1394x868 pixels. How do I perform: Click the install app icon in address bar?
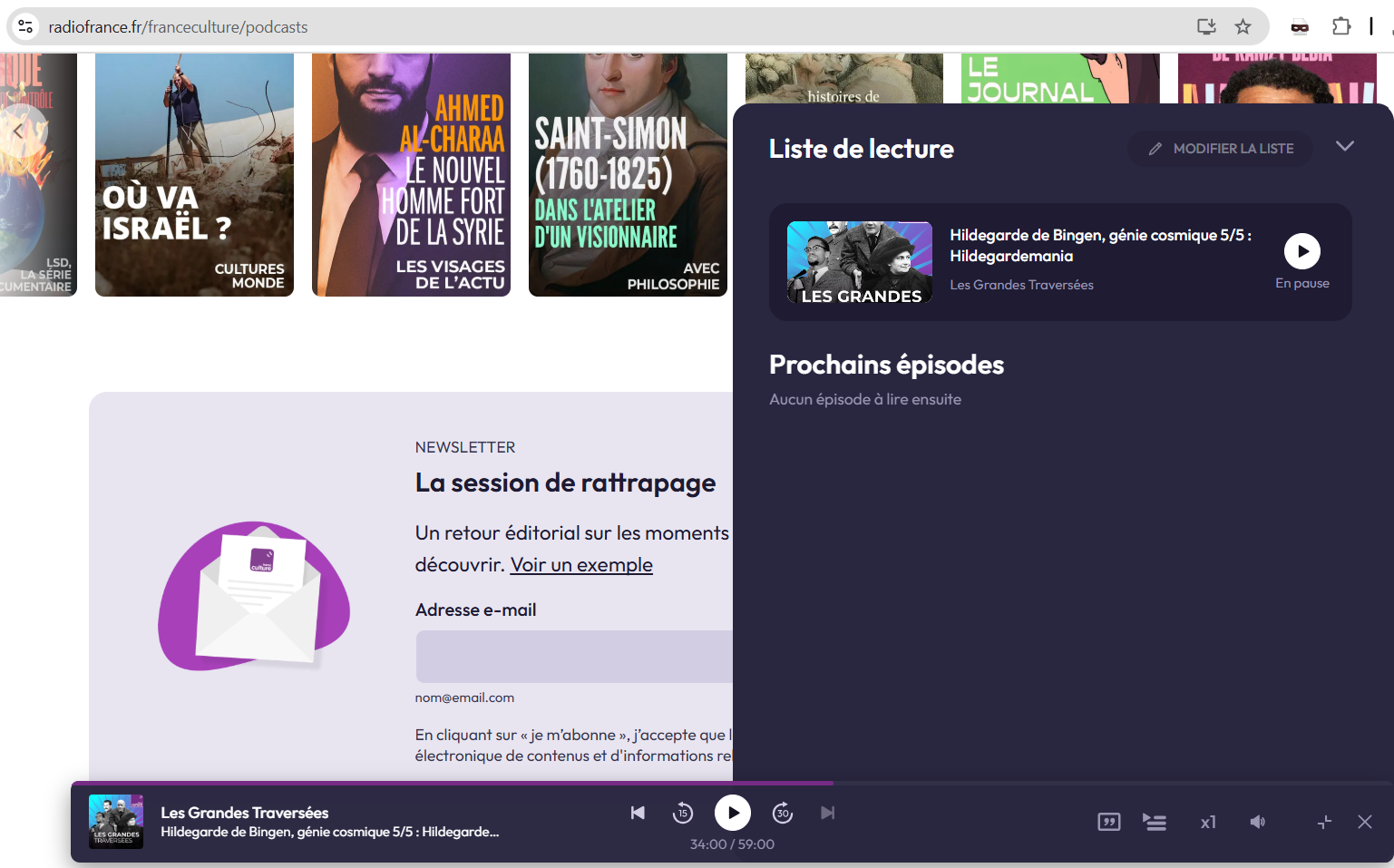(1205, 26)
